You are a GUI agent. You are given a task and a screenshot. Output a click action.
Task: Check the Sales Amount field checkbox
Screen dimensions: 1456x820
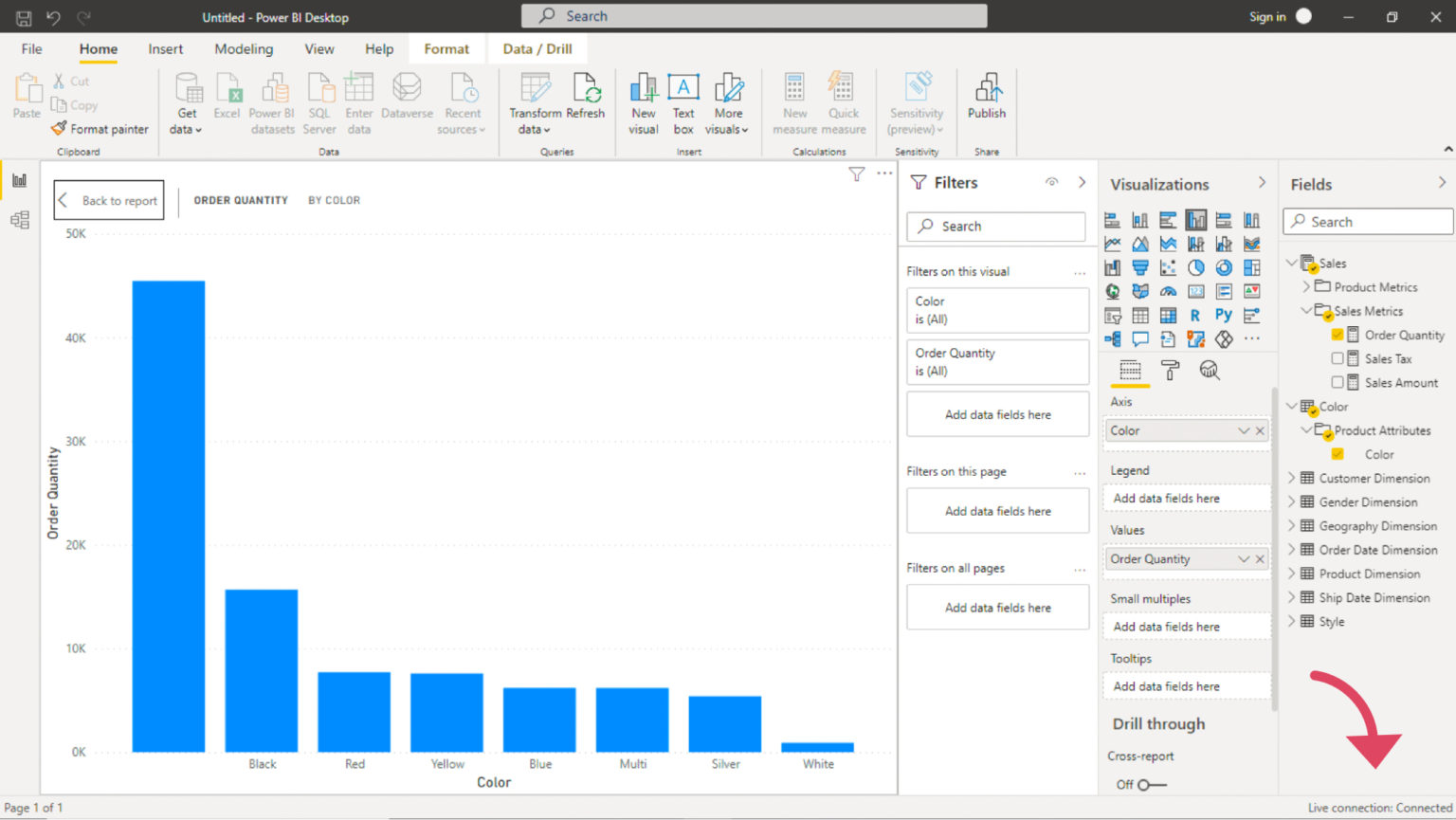pyautogui.click(x=1338, y=382)
